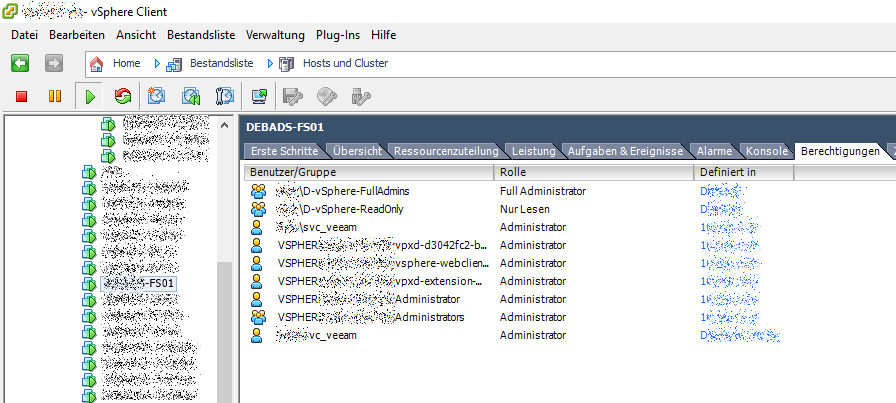The height and width of the screenshot is (403, 896).
Task: Click Bestandsliste link in navigation bar
Action: coord(222,63)
